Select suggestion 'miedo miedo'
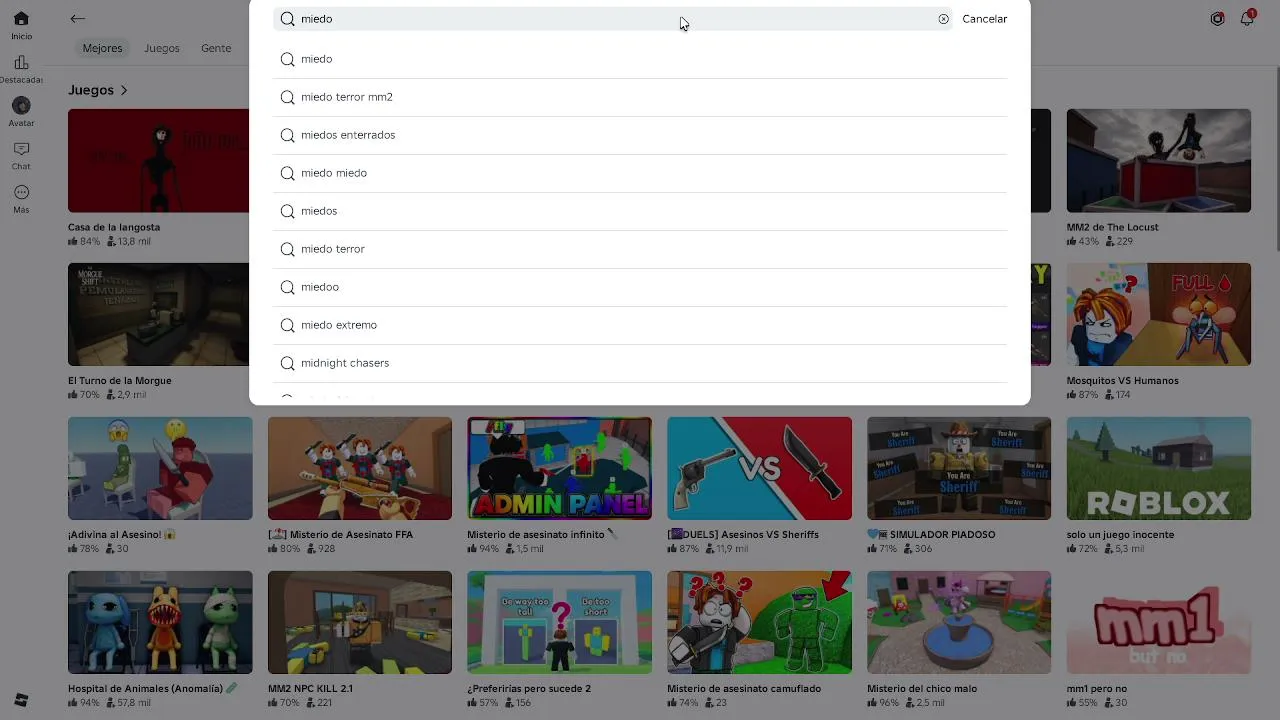Image resolution: width=1280 pixels, height=720 pixels. click(640, 173)
